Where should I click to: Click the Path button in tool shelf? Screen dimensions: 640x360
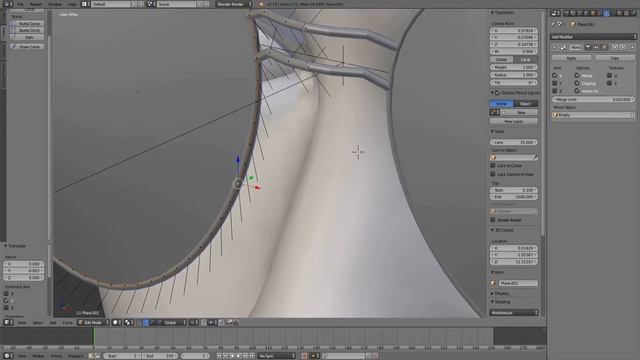coord(27,37)
